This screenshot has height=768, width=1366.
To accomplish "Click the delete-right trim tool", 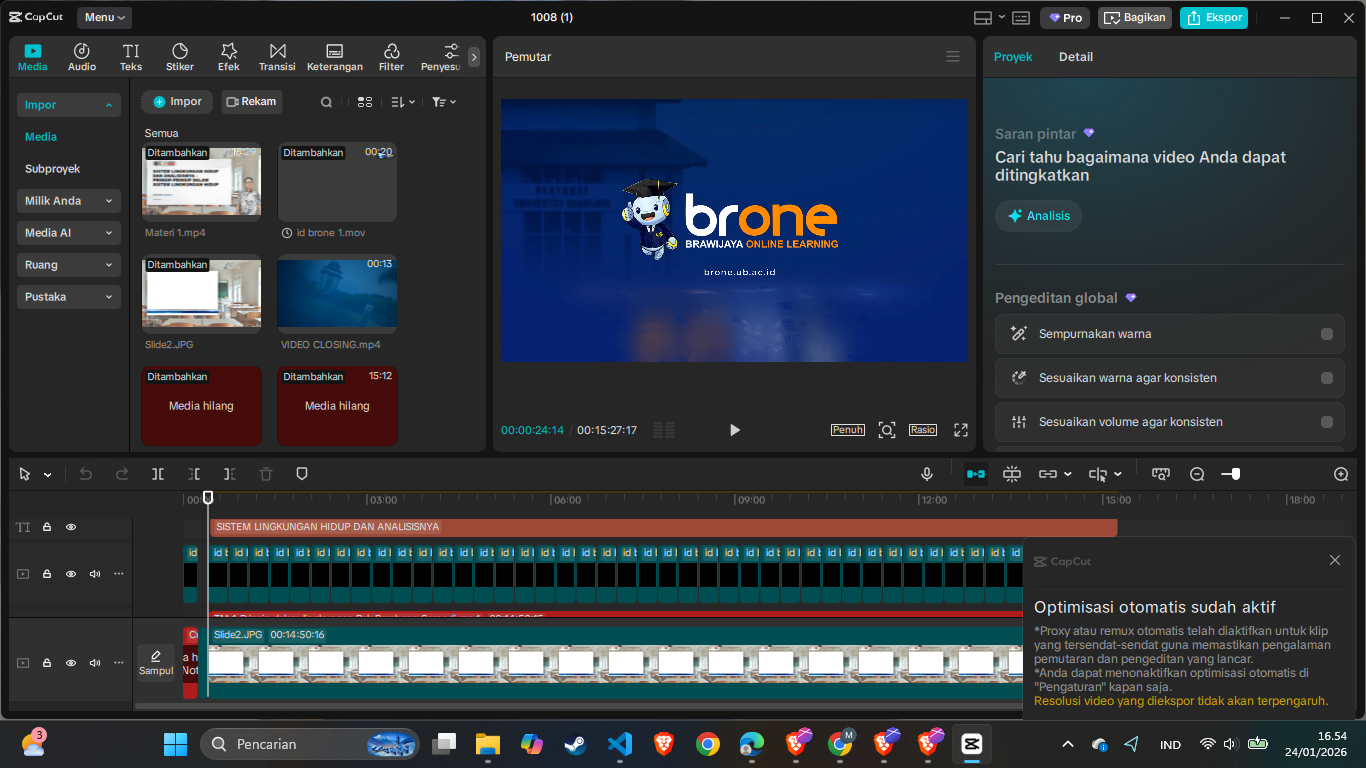I will pyautogui.click(x=230, y=474).
